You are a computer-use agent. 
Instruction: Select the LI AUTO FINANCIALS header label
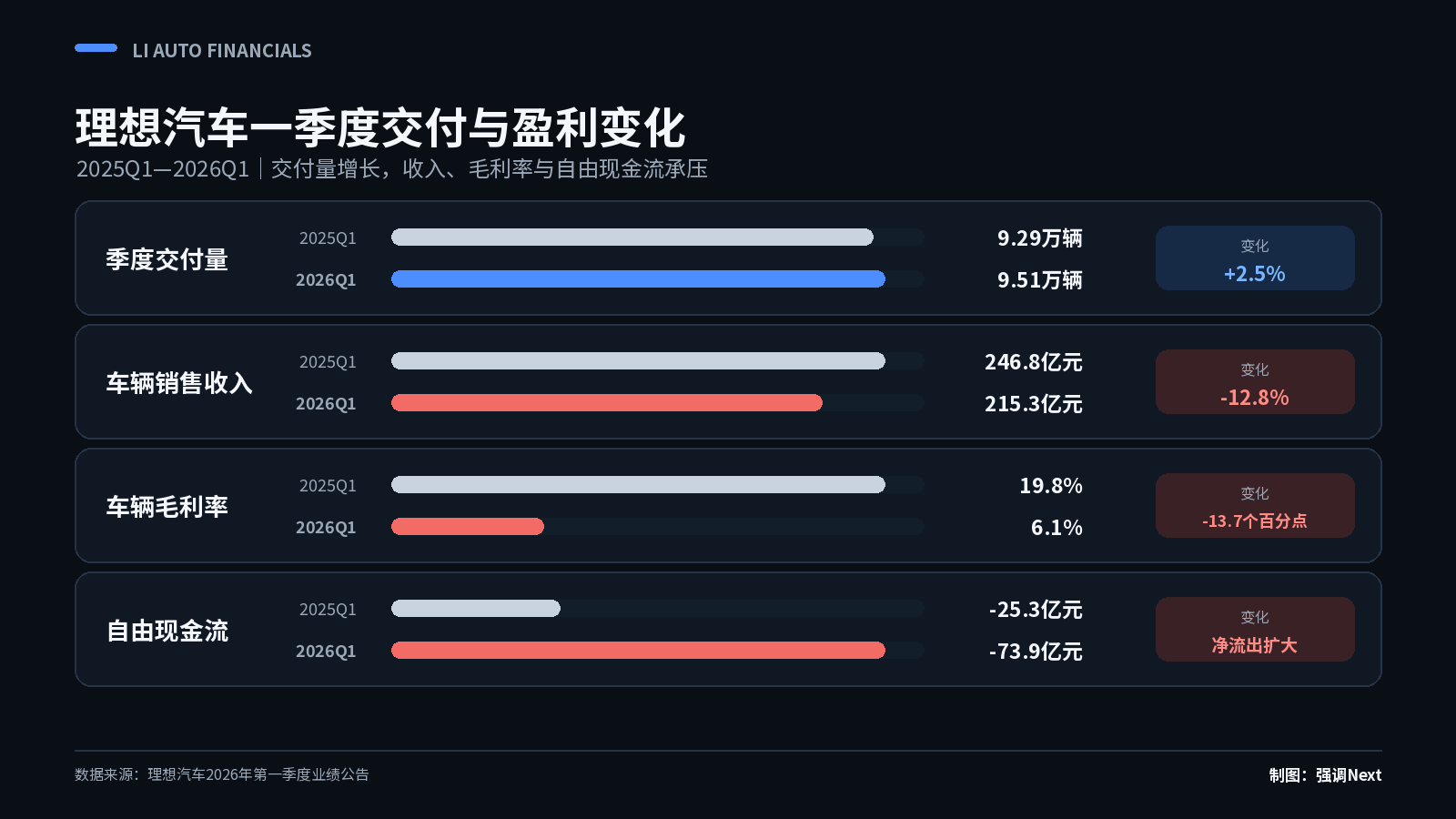click(x=222, y=51)
